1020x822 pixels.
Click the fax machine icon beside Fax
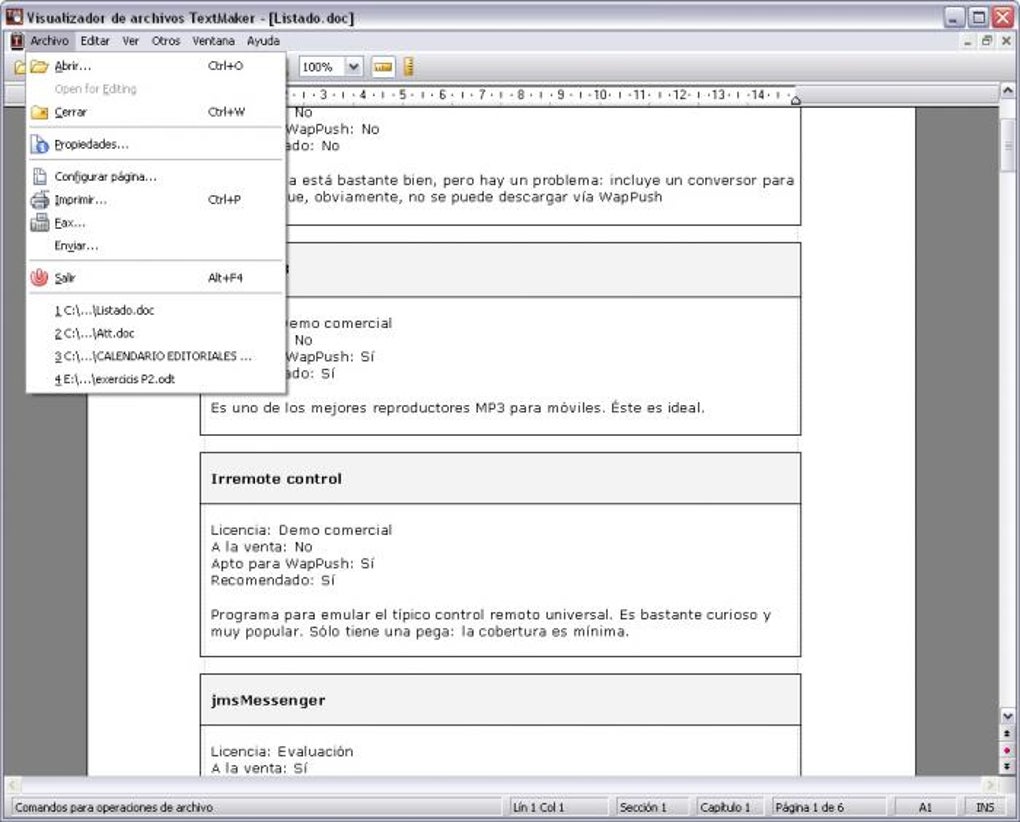tap(39, 222)
